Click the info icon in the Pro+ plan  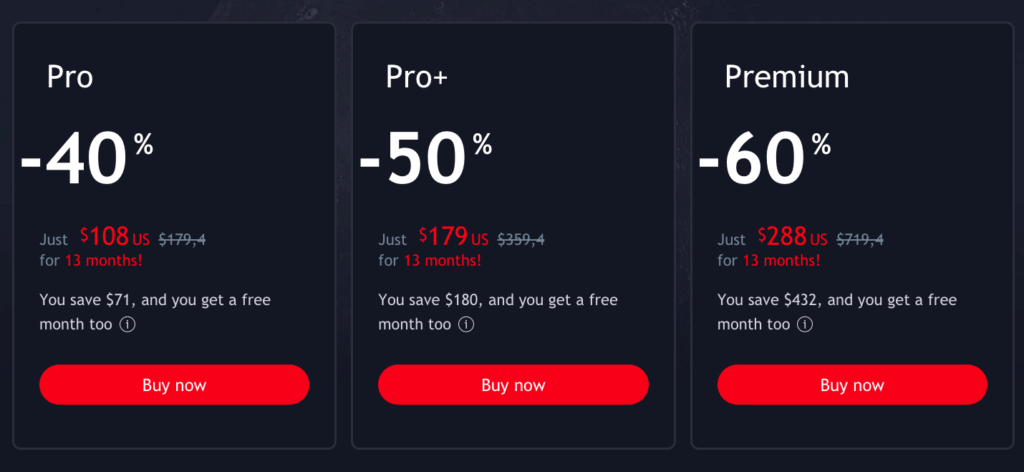(466, 325)
